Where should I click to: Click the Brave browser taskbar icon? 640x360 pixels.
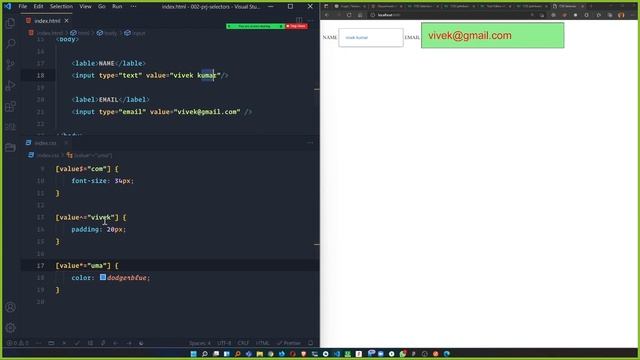coord(304,353)
